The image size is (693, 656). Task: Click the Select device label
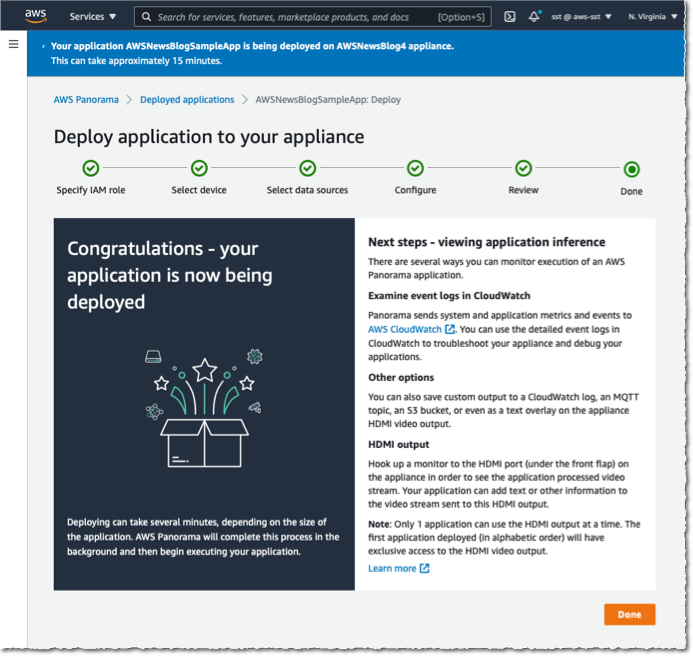coord(199,190)
